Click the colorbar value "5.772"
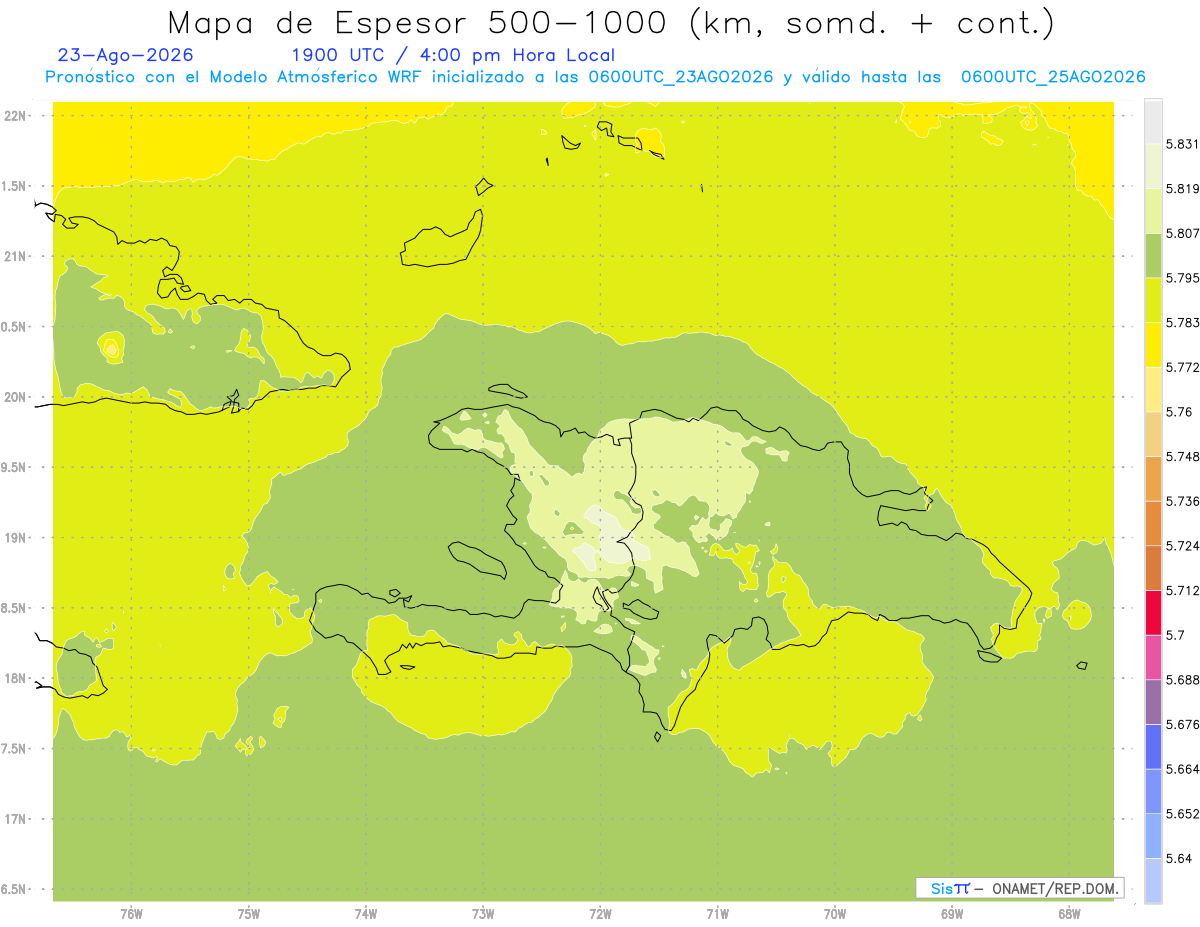 click(x=1183, y=367)
